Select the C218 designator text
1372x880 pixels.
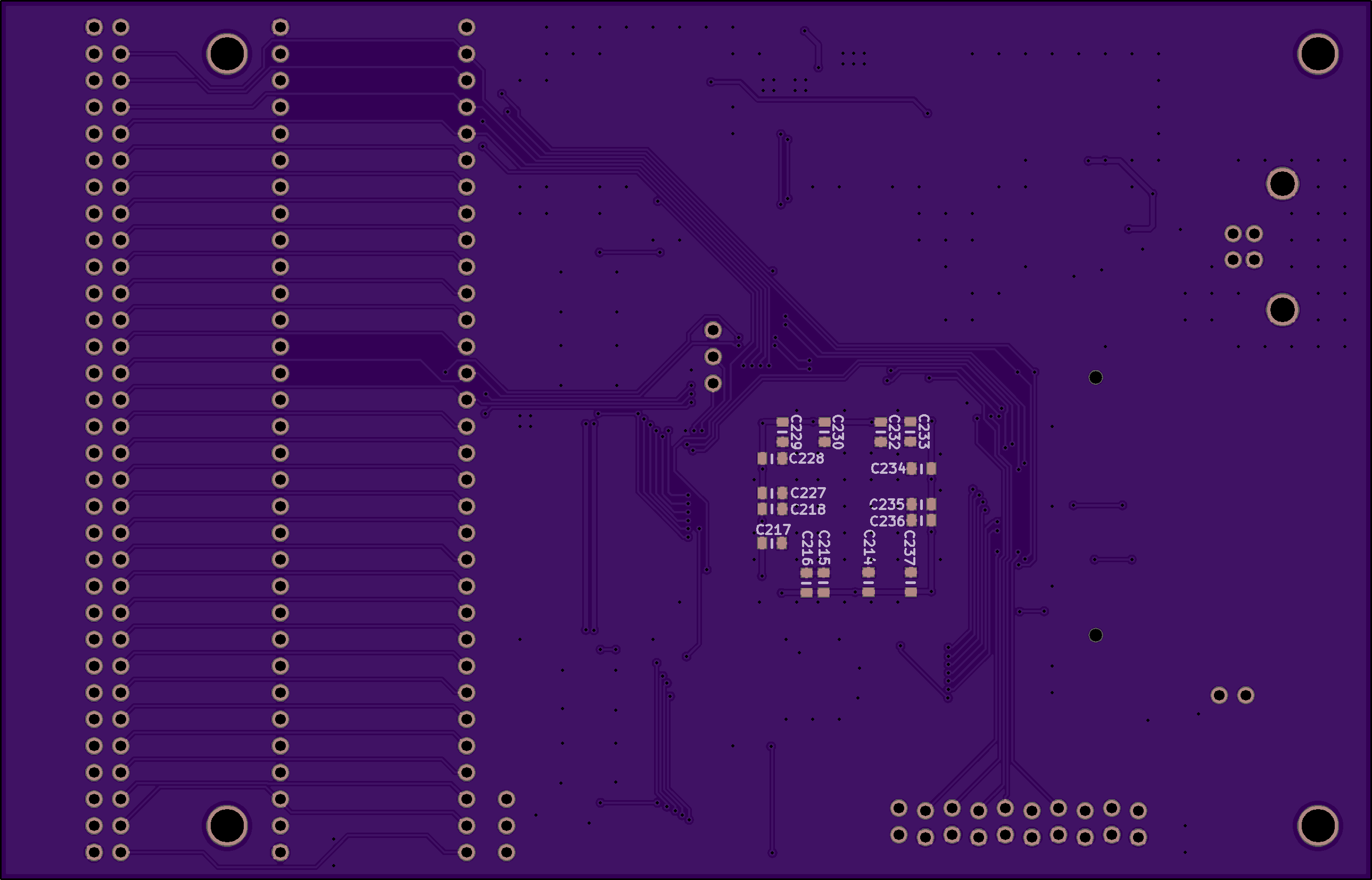(x=808, y=509)
